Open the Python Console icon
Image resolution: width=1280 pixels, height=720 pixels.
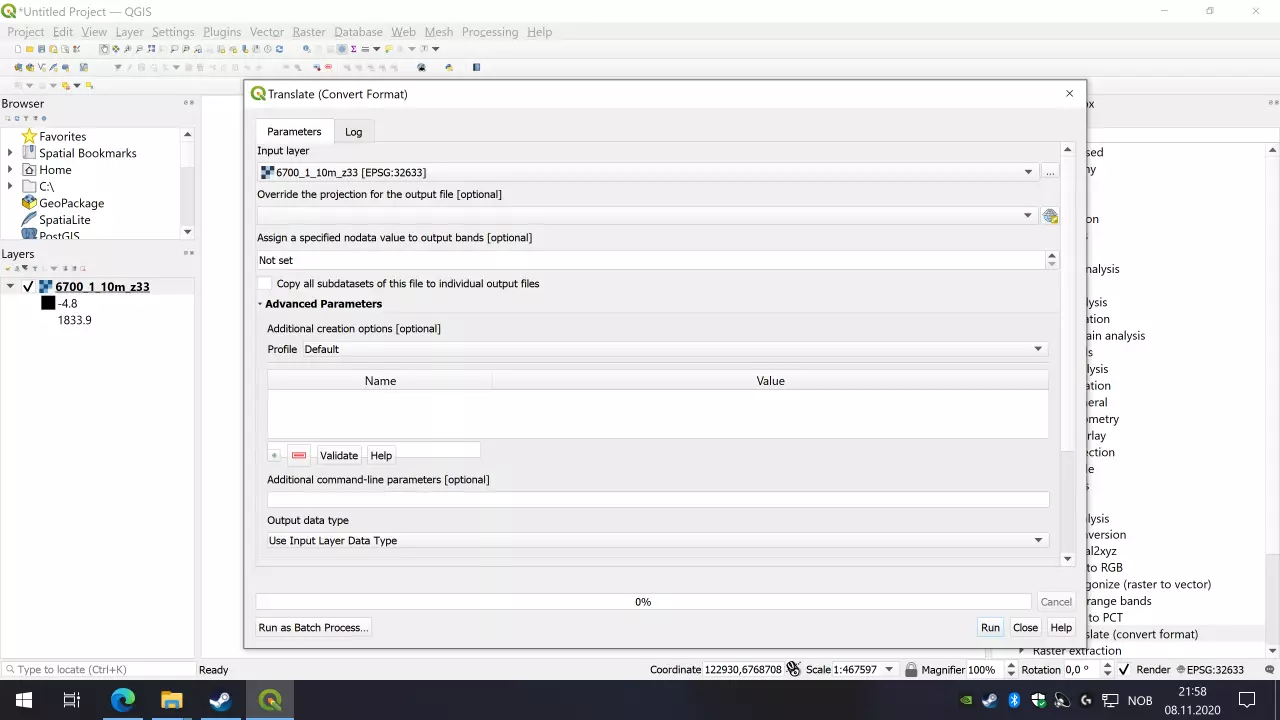(x=449, y=68)
